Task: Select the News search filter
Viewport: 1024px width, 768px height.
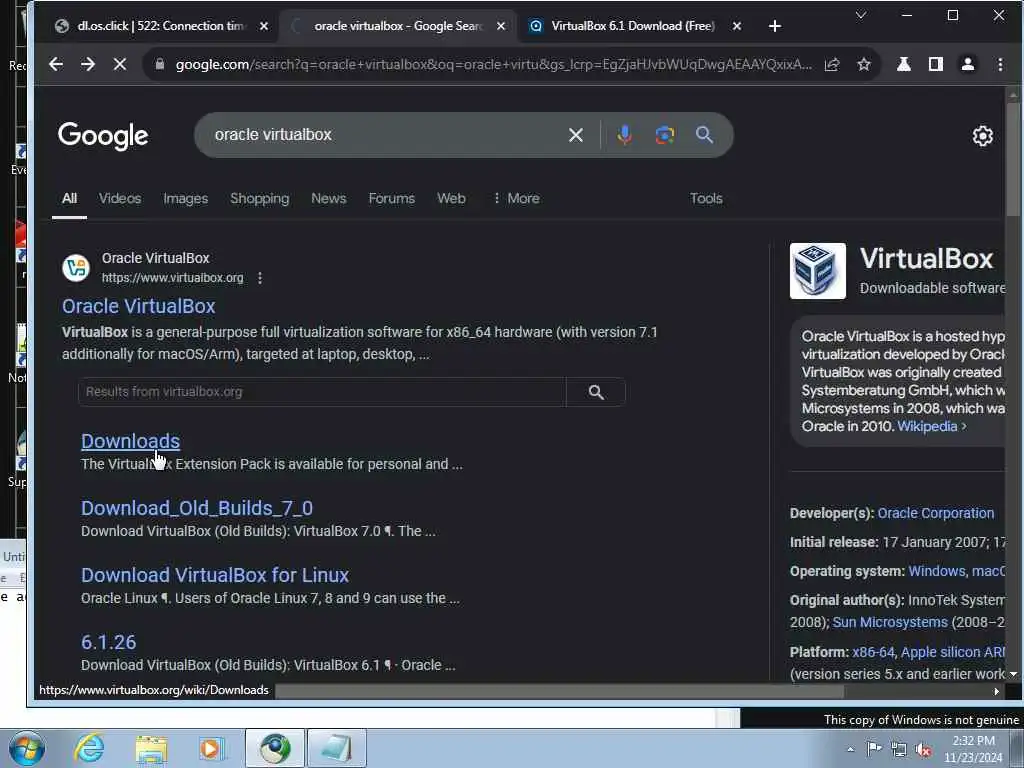Action: click(328, 199)
